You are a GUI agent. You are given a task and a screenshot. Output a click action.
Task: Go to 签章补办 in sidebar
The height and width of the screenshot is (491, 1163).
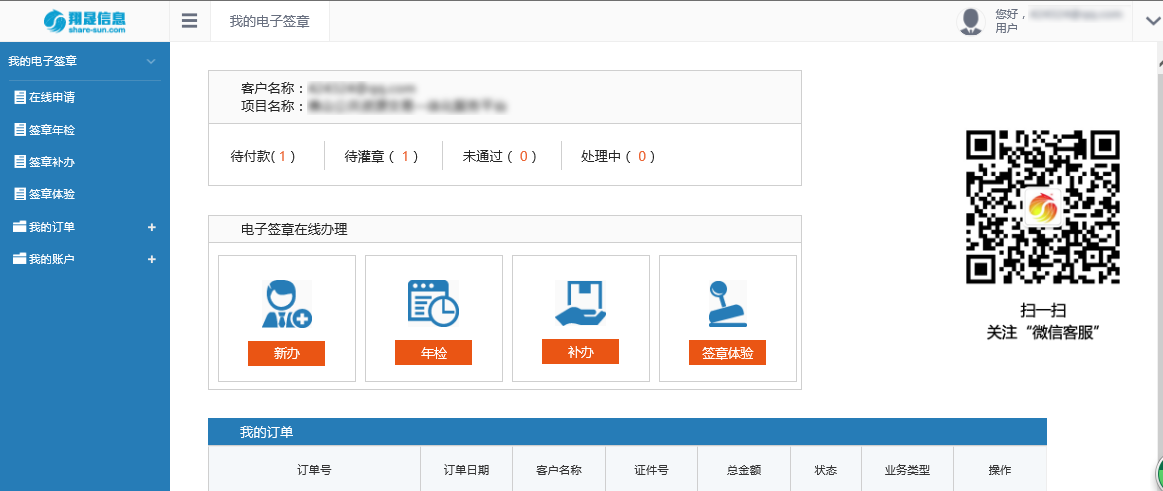coord(51,162)
